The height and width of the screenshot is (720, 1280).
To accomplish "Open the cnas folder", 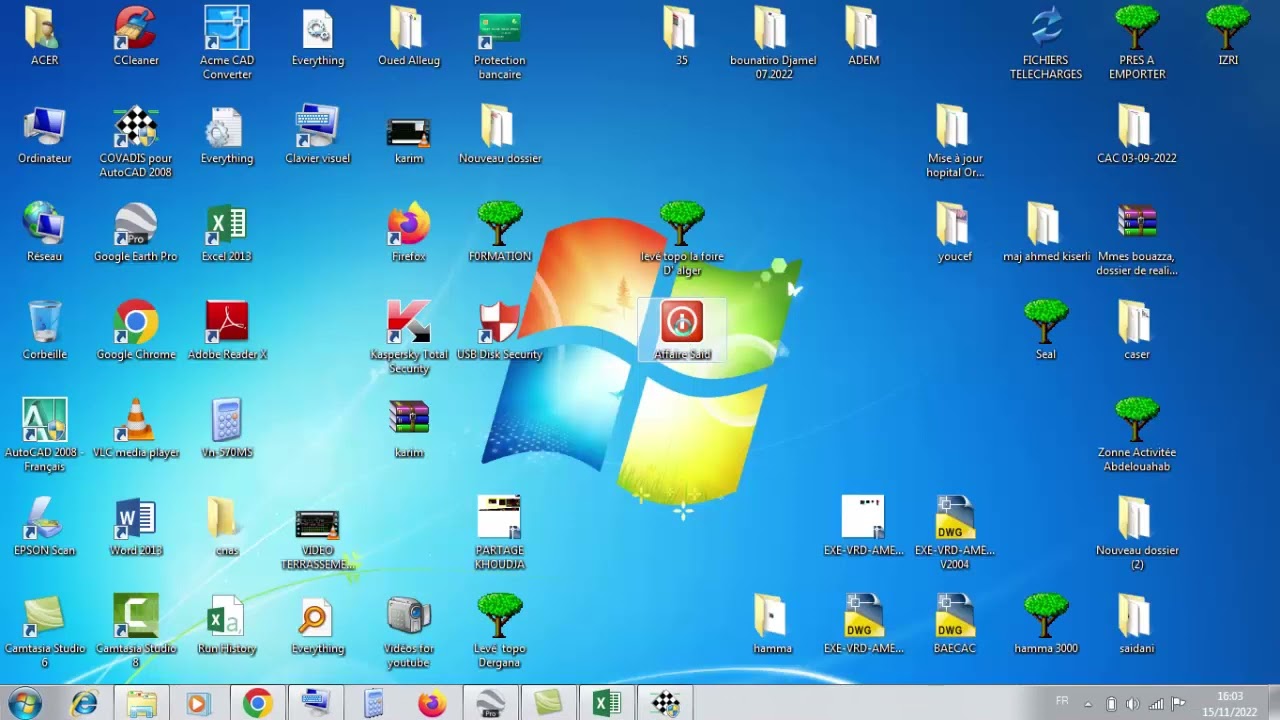I will pyautogui.click(x=227, y=527).
